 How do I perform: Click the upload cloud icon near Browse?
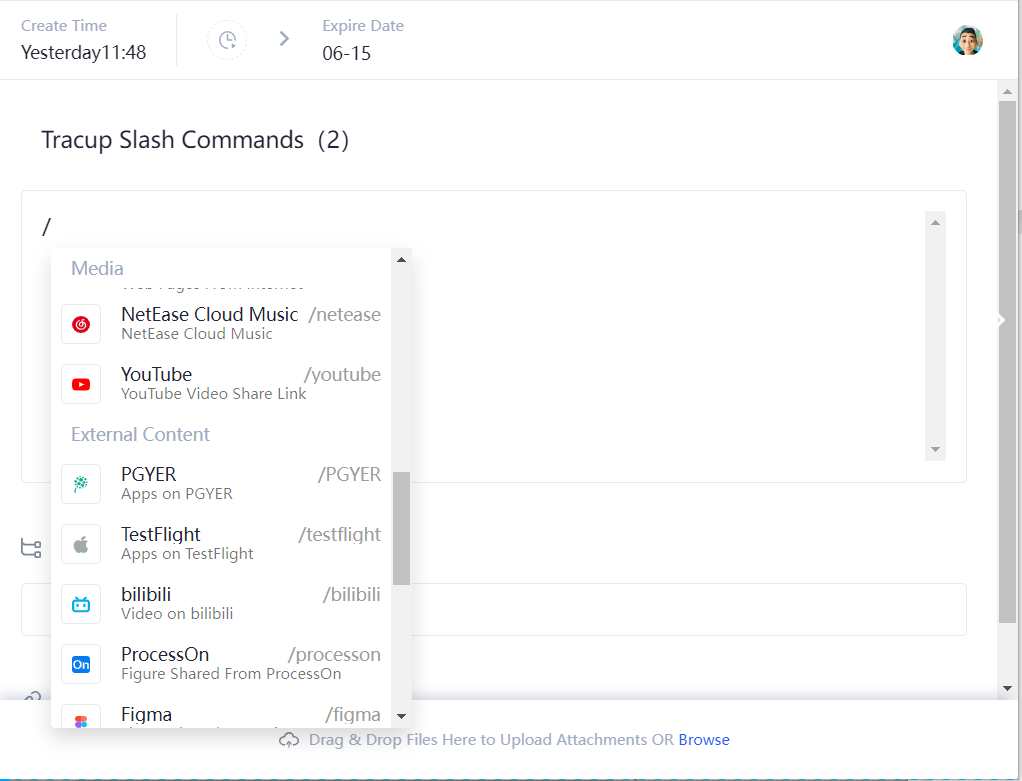(x=289, y=740)
